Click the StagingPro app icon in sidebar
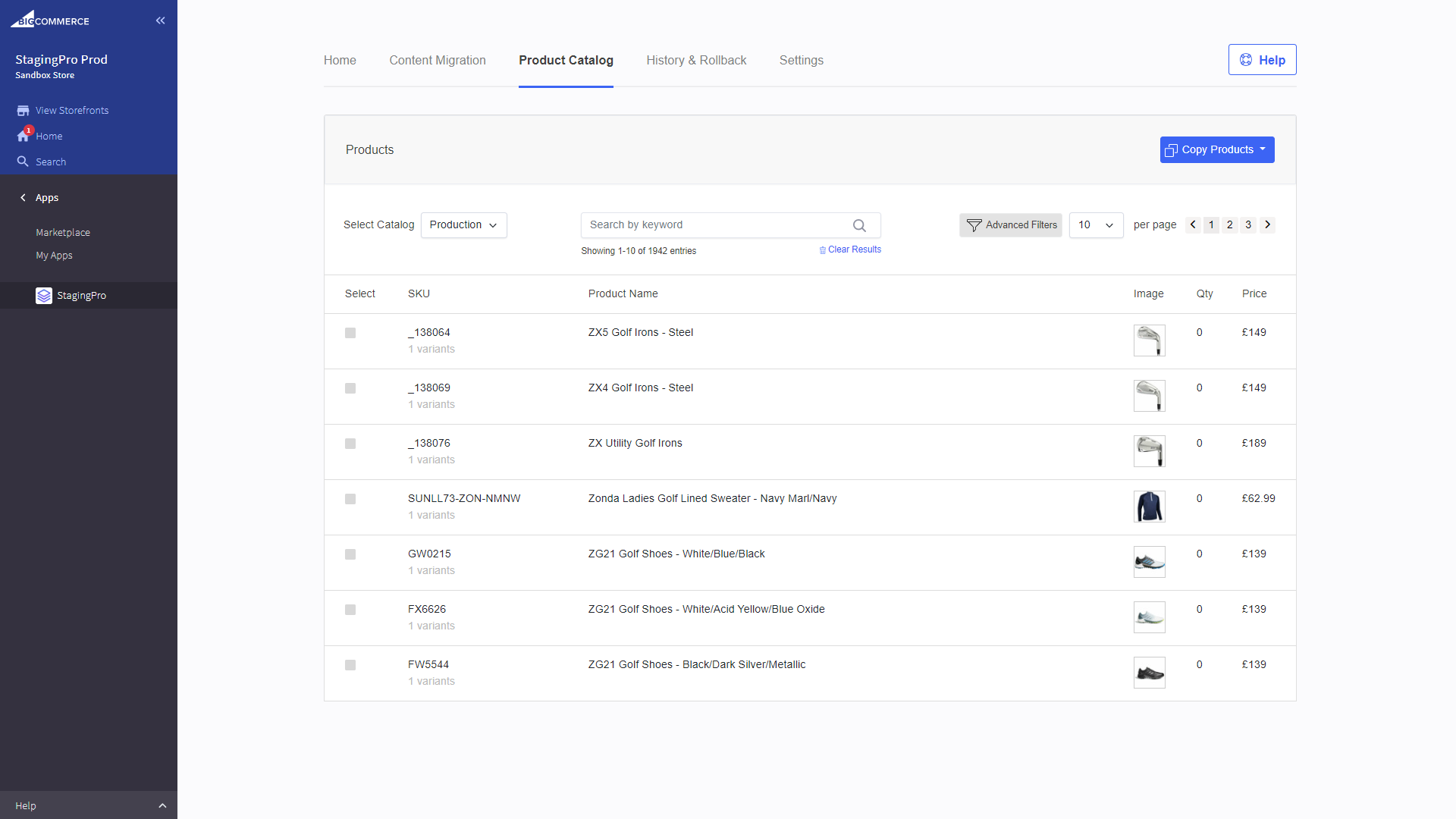Screen dimensions: 1456x819 click(x=44, y=296)
